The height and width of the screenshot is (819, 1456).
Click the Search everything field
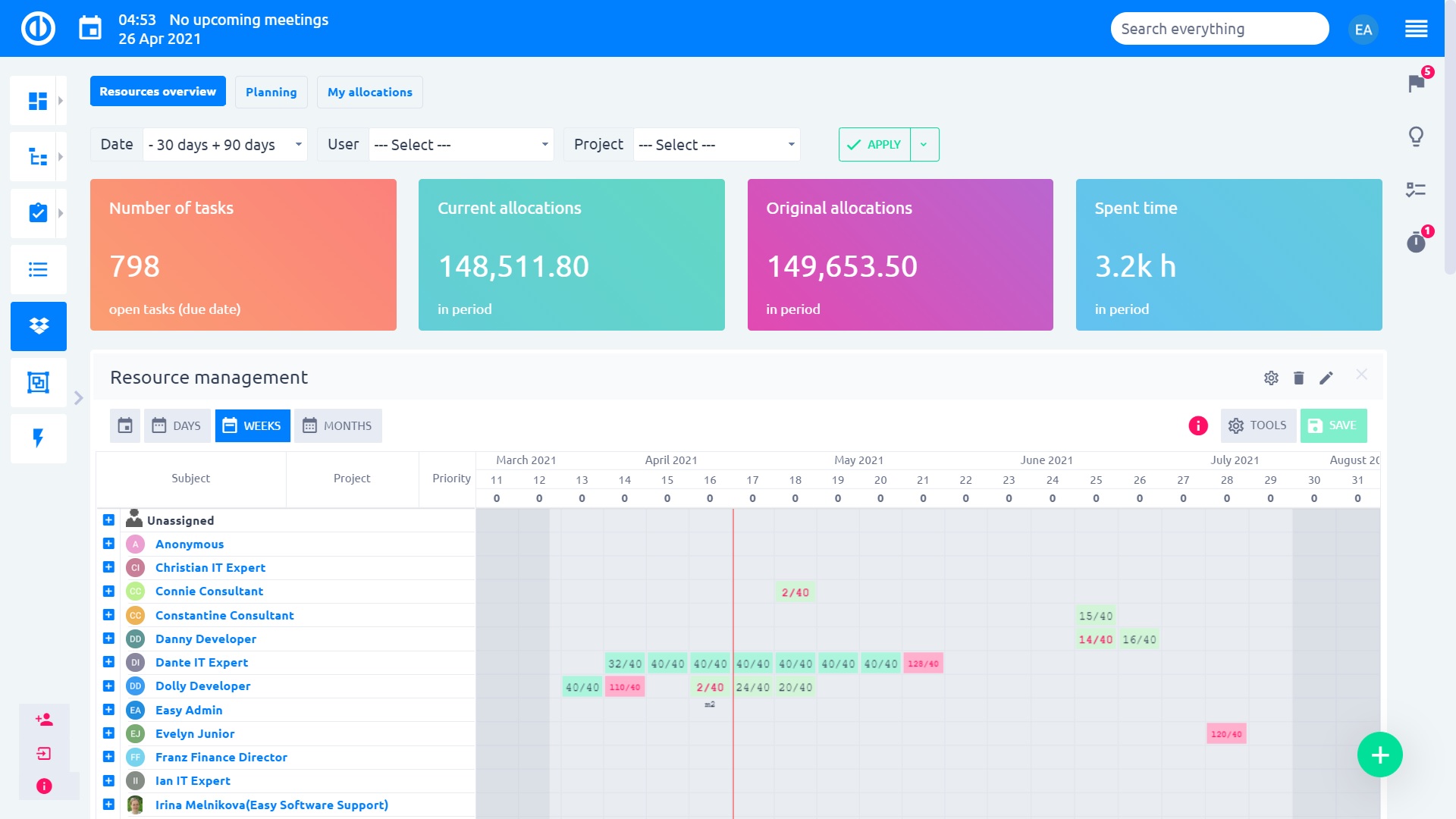coord(1219,30)
